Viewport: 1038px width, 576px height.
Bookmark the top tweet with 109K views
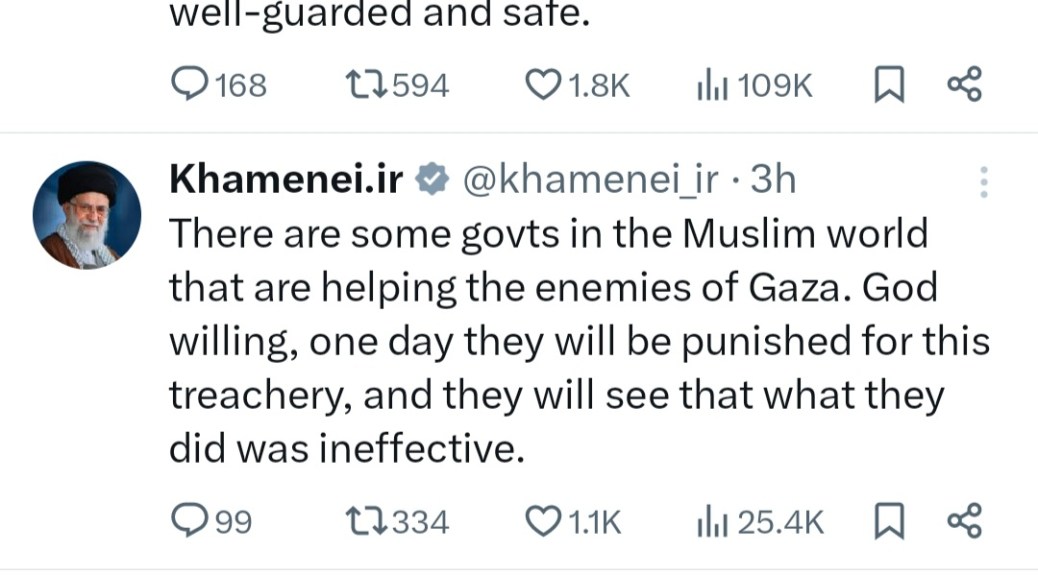(887, 86)
